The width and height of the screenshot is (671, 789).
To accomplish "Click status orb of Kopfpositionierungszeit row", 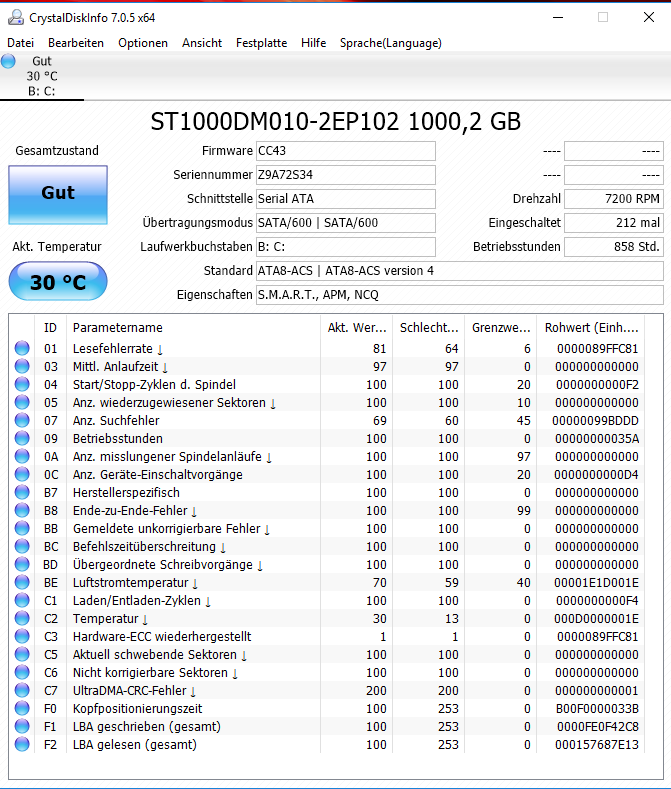I will 22,708.
